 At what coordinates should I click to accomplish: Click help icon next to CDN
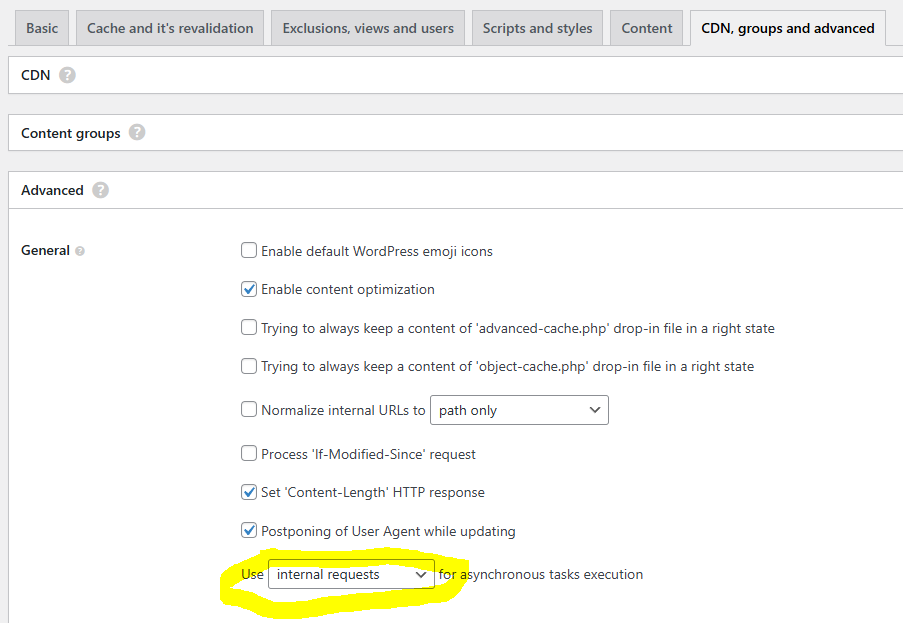click(67, 75)
